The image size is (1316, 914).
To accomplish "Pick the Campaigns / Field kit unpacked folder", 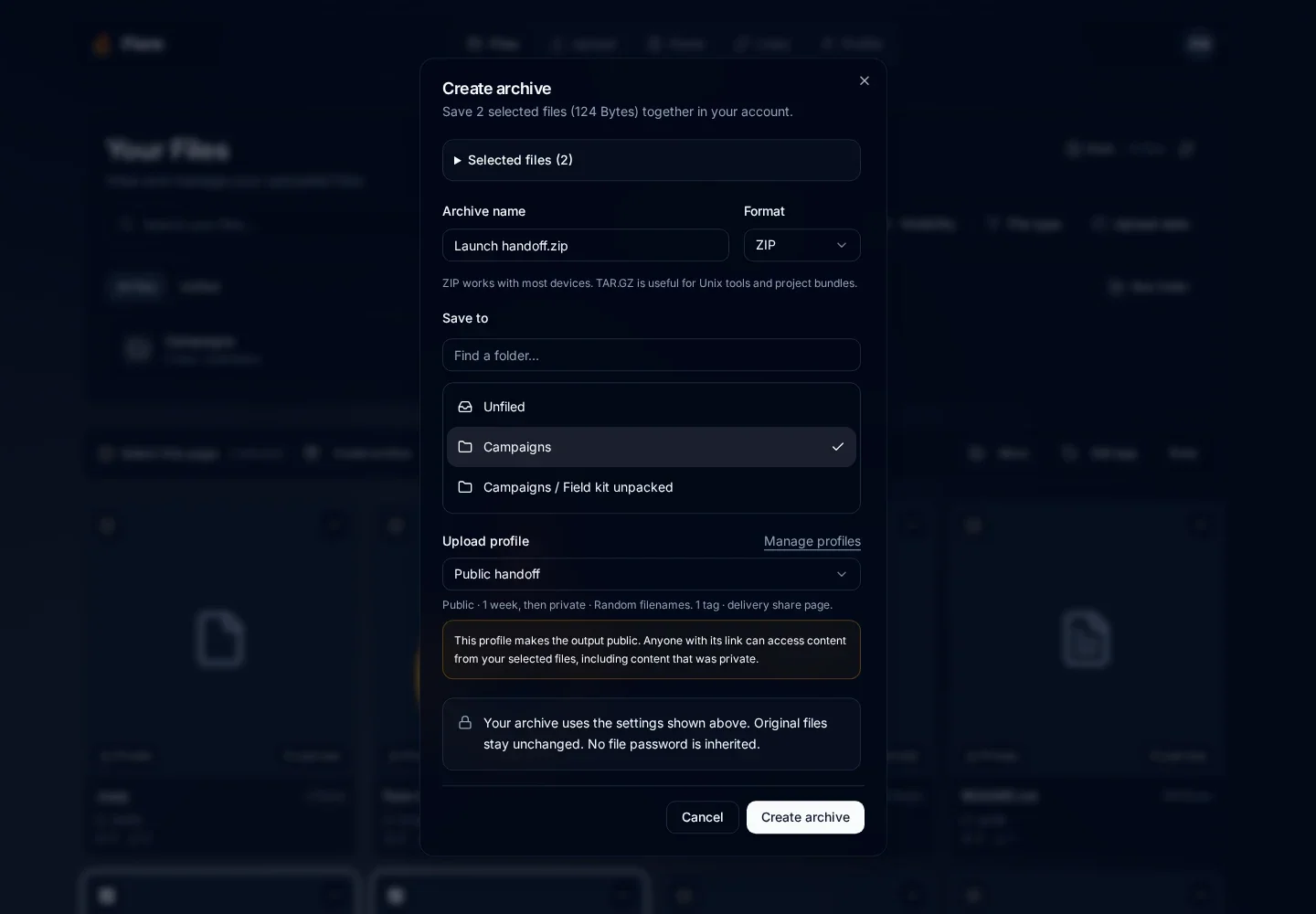I will 652,487.
